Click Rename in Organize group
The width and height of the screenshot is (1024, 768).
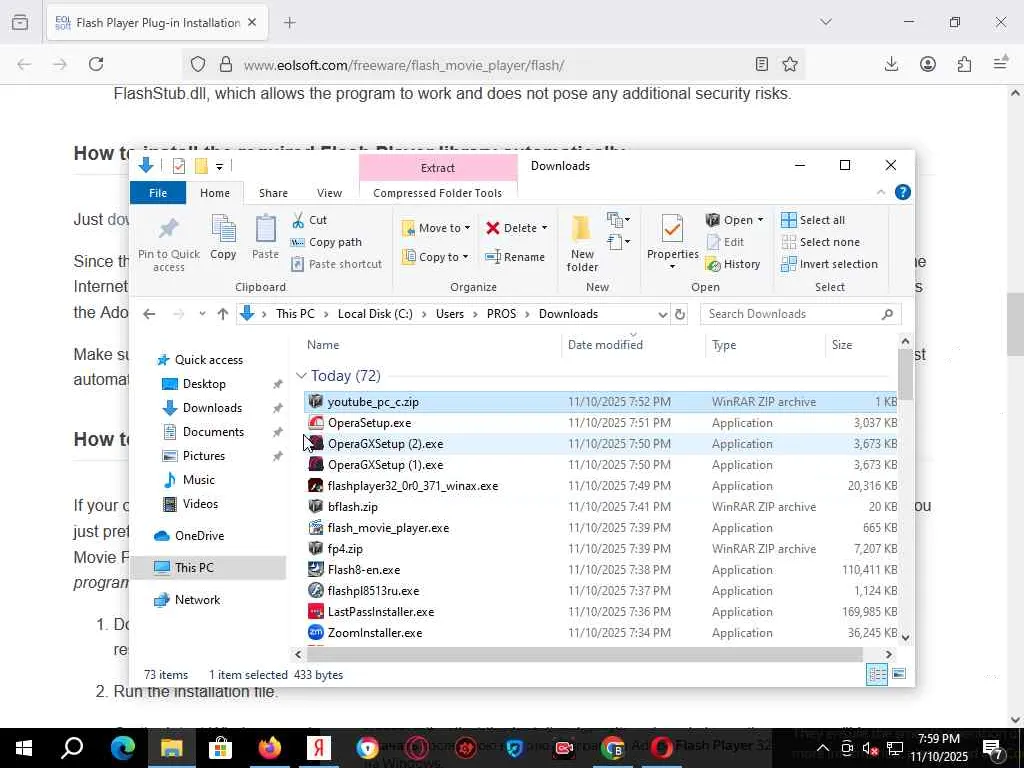tap(515, 257)
